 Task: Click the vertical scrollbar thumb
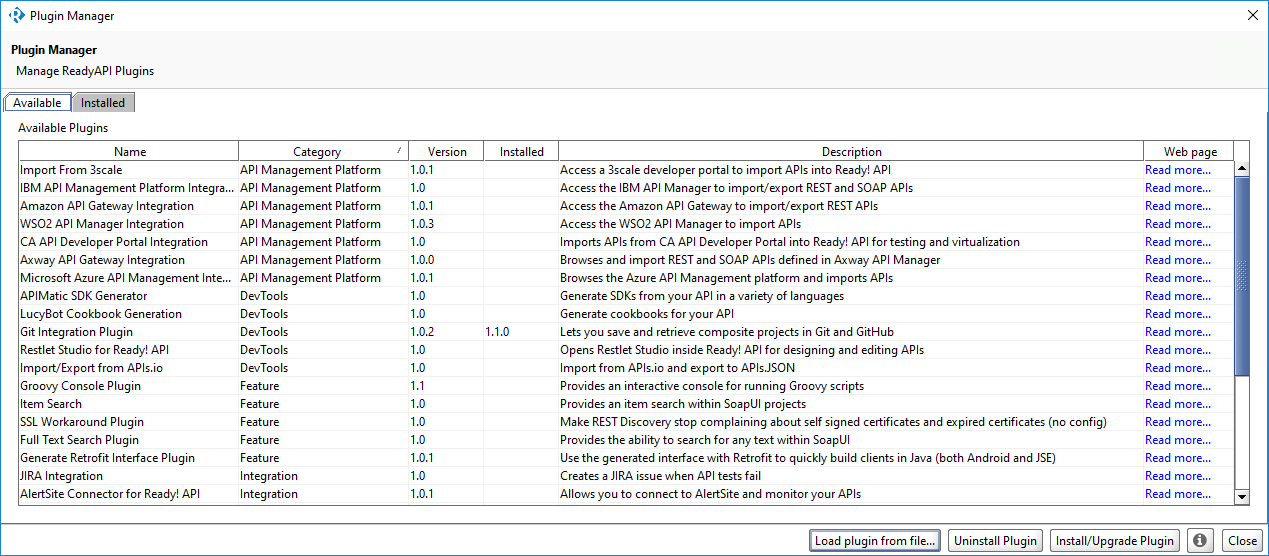1242,276
